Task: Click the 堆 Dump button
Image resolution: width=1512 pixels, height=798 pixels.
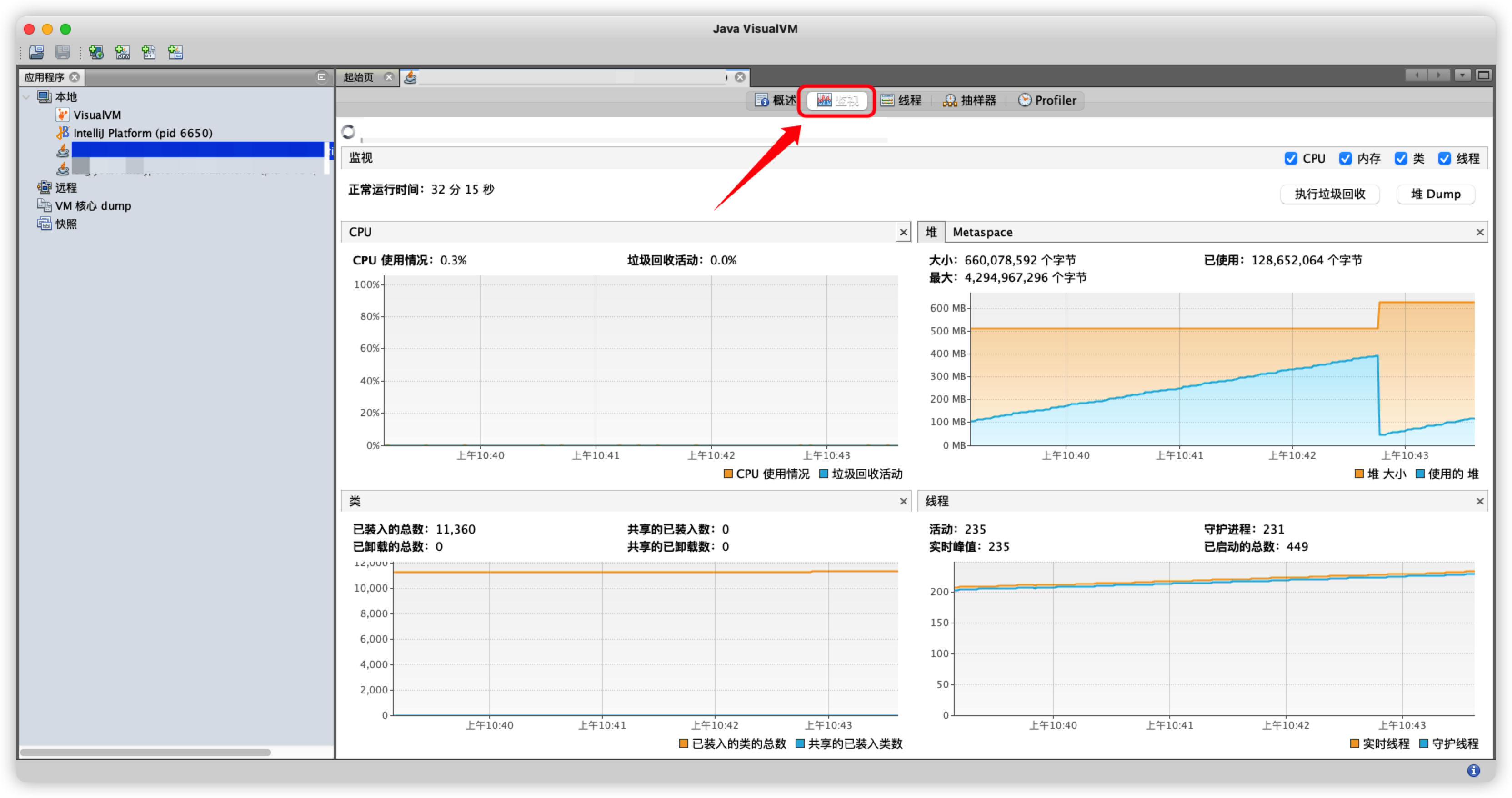Action: click(x=1435, y=194)
